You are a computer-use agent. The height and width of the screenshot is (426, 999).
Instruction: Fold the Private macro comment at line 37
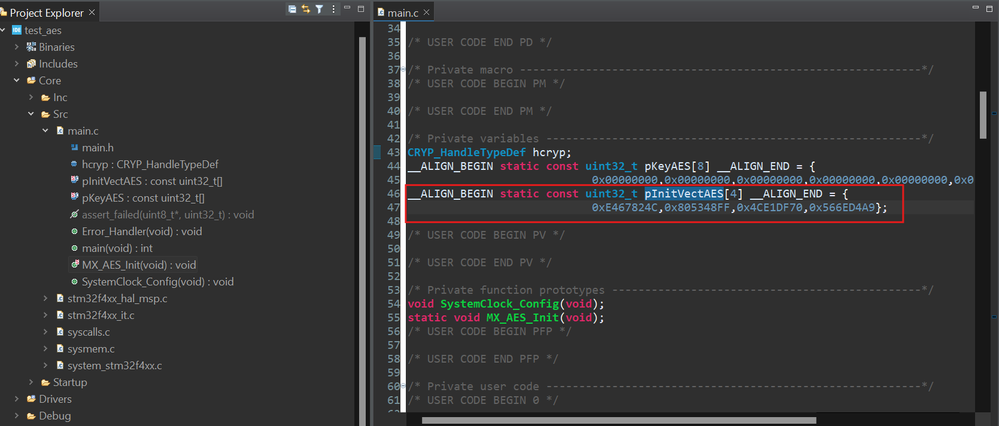[403, 69]
